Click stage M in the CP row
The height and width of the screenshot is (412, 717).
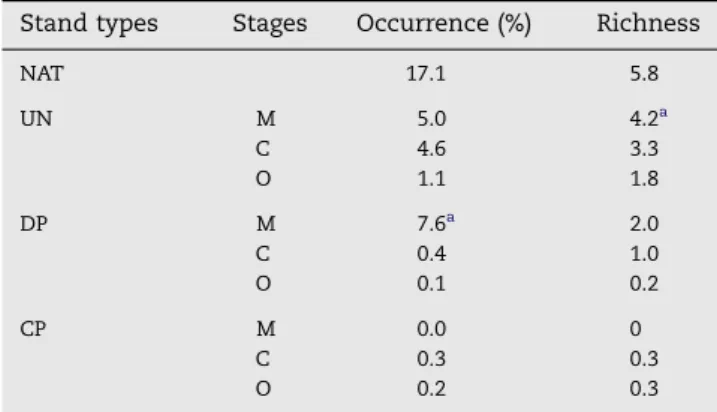[266, 329]
